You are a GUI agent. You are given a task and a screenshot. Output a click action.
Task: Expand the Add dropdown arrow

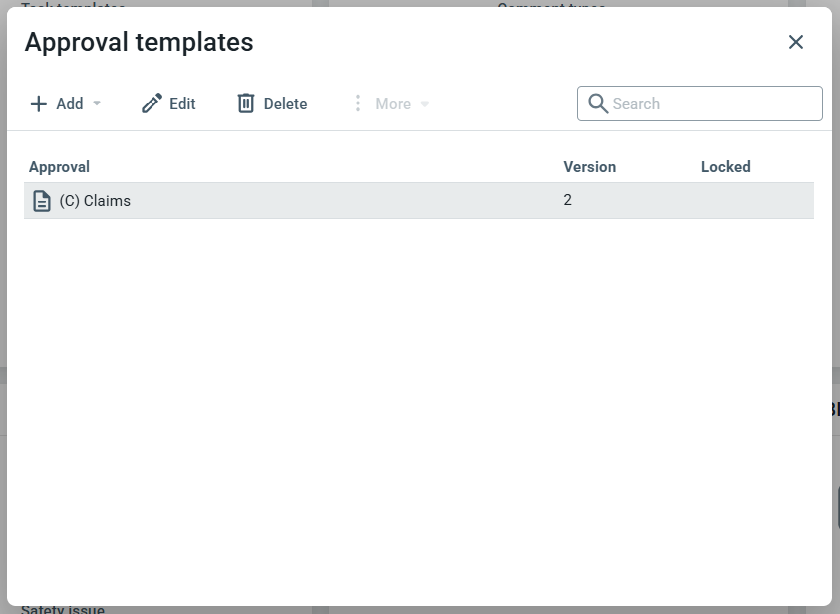click(97, 104)
